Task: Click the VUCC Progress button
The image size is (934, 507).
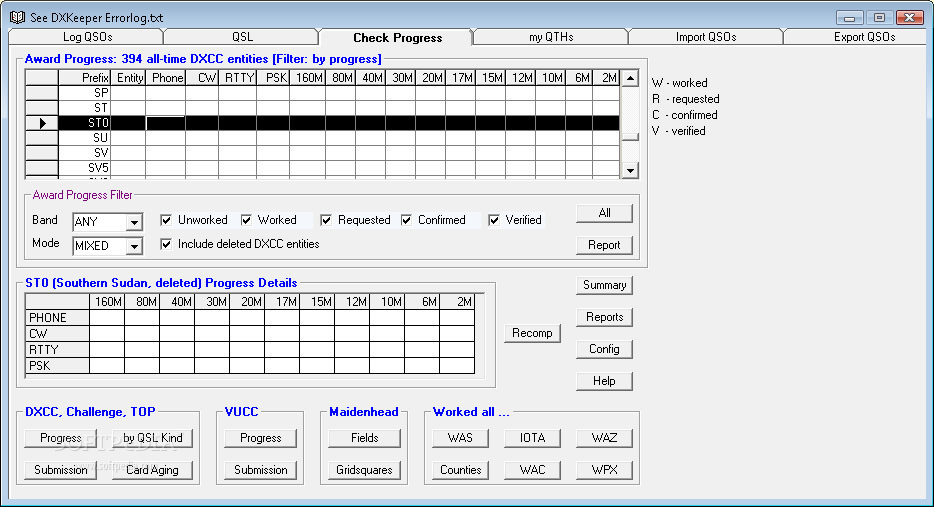Action: pyautogui.click(x=260, y=438)
